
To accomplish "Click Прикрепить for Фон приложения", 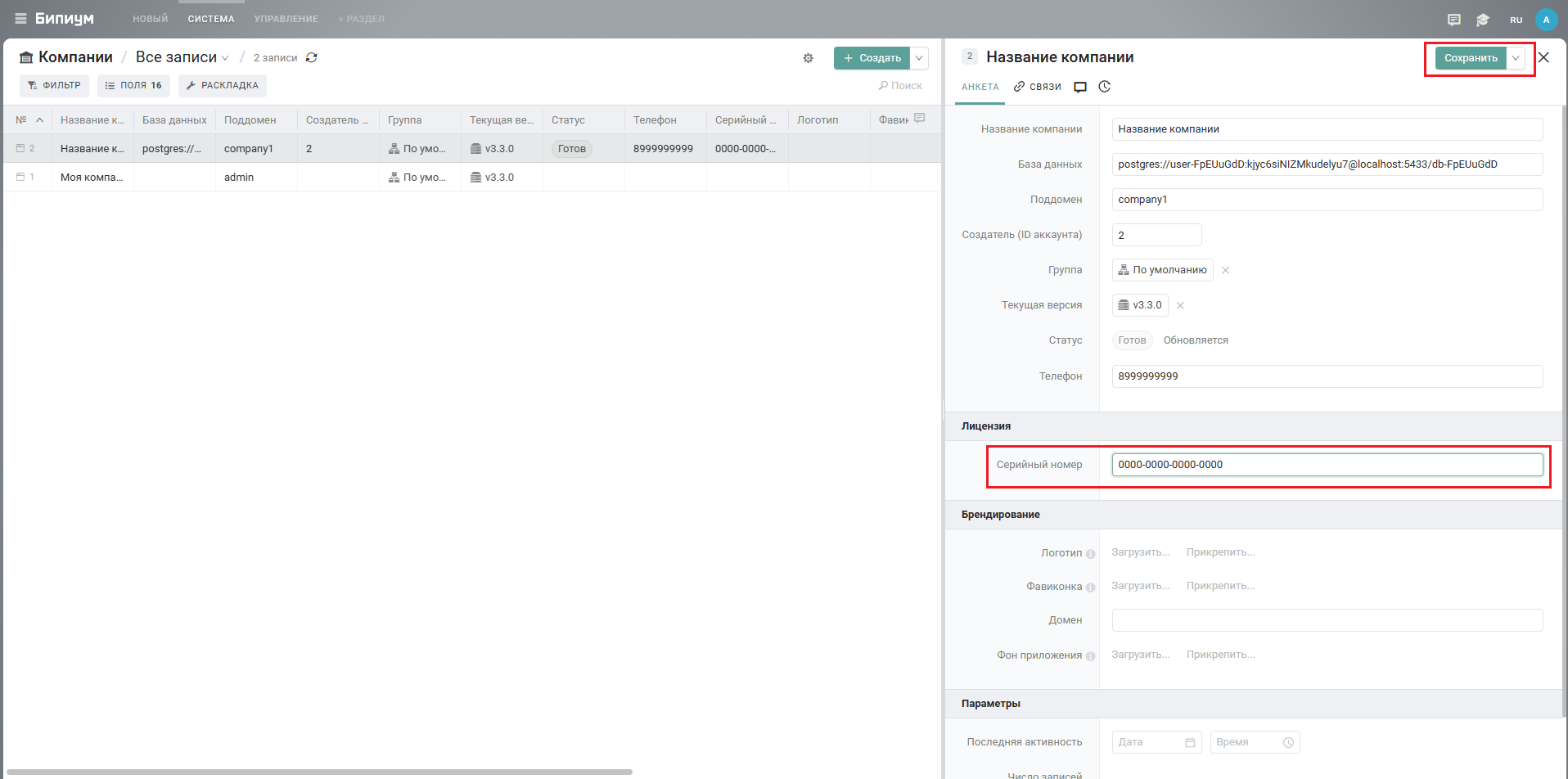I will pyautogui.click(x=1220, y=655).
